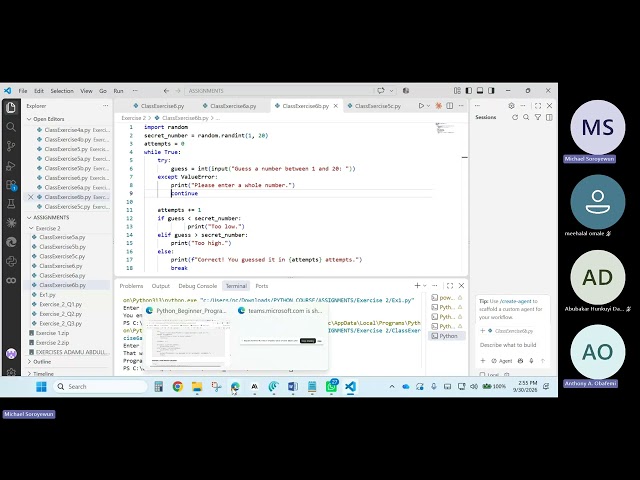Open the Selection menu
This screenshot has height=480, width=640.
62,91
